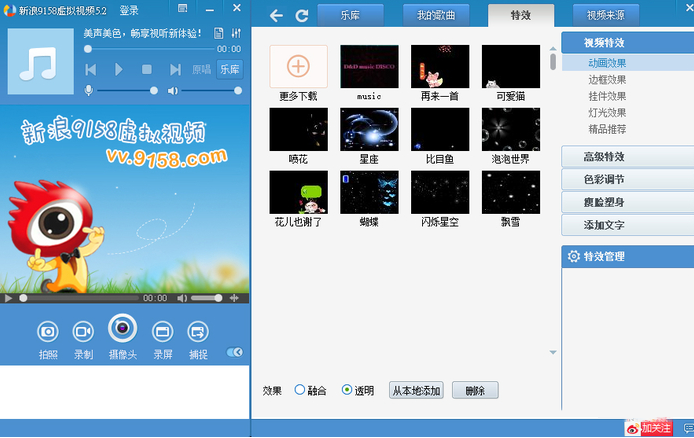Select the 可爱猫 effect thumbnail

(x=511, y=66)
